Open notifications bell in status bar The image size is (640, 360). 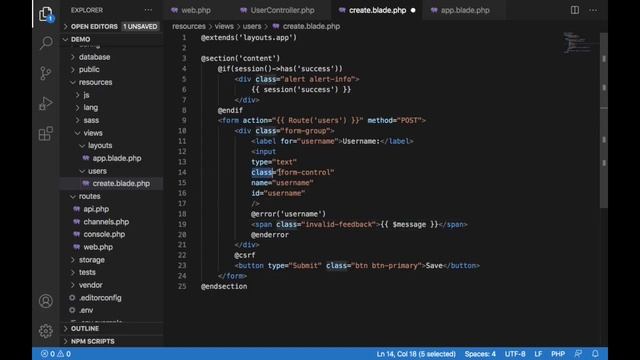pos(595,354)
